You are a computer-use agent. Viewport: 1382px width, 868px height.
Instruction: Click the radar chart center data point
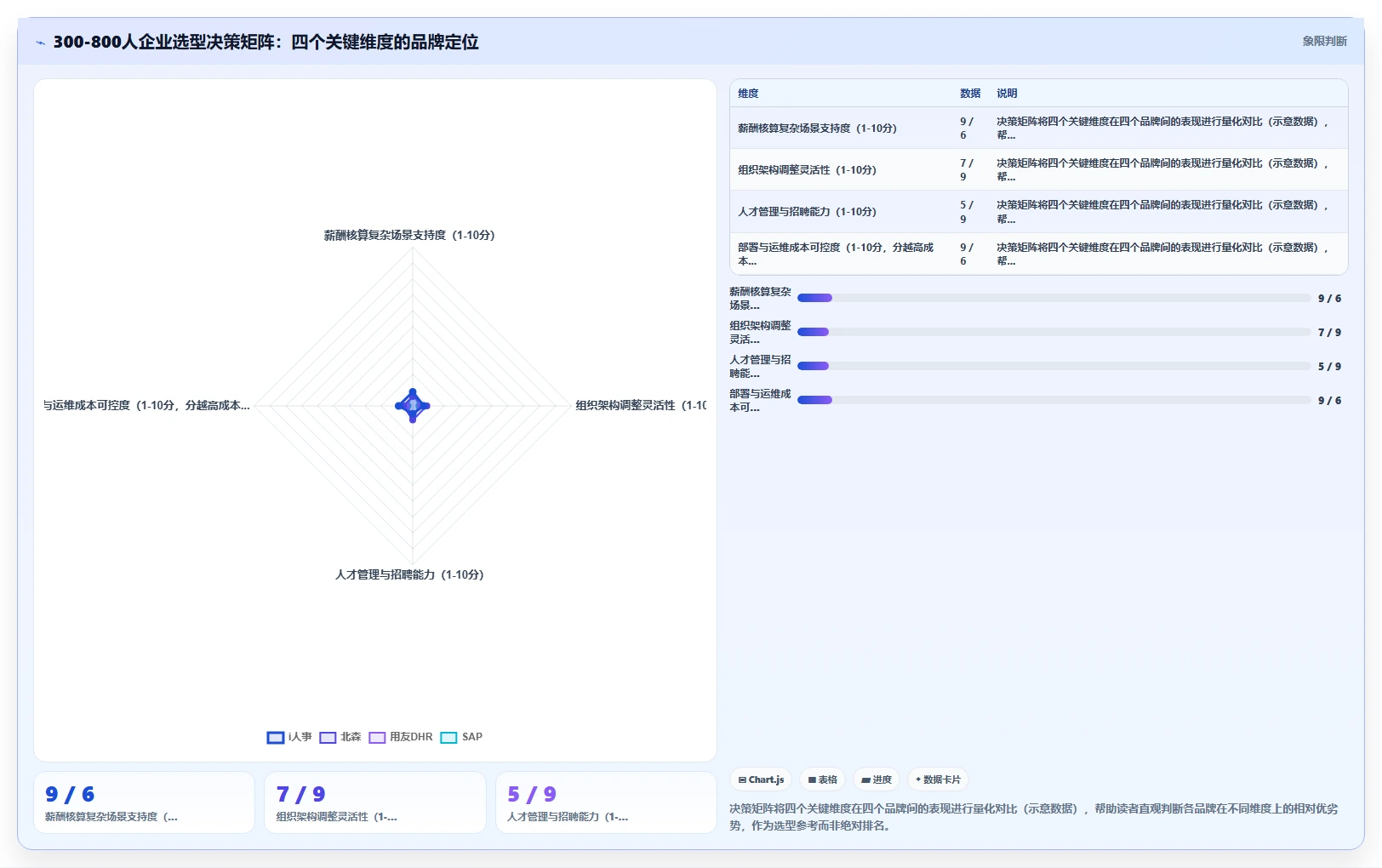click(413, 406)
